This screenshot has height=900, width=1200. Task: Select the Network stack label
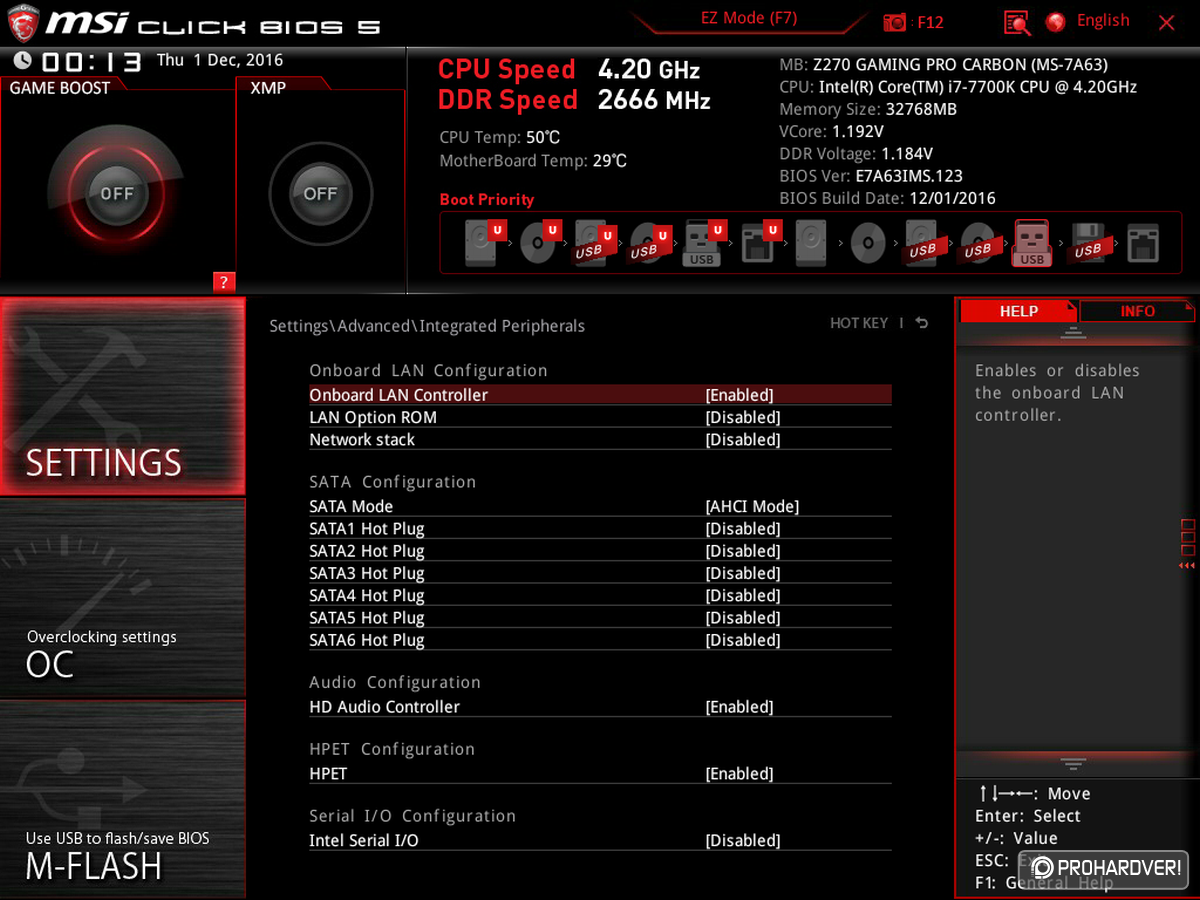(x=362, y=439)
